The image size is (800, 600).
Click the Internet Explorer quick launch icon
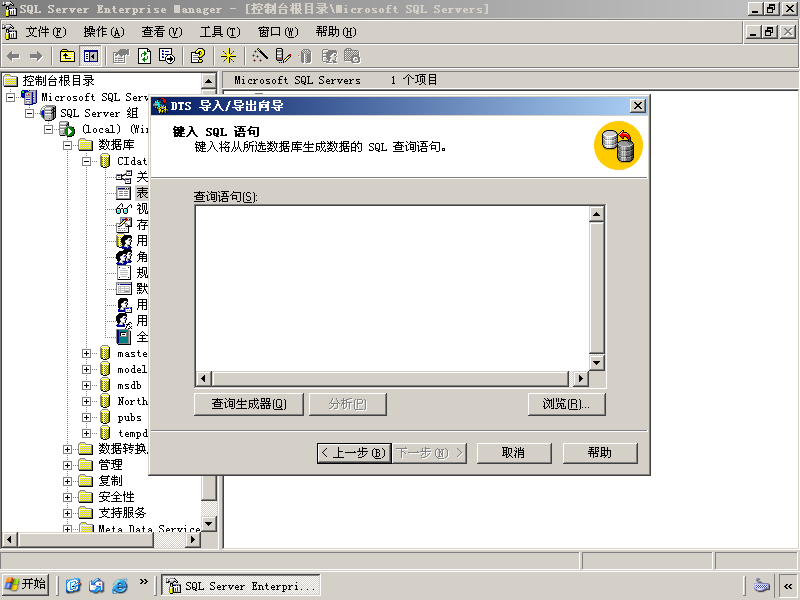click(120, 585)
